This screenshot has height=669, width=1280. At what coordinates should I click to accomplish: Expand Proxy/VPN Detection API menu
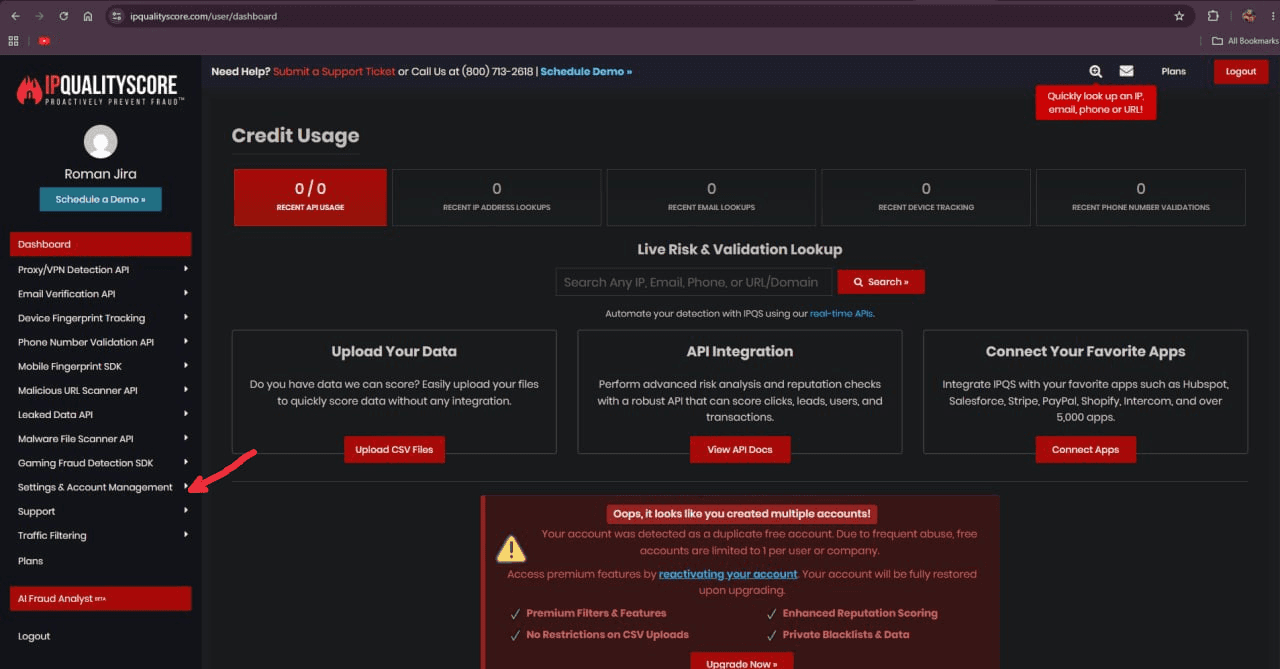pyautogui.click(x=100, y=269)
